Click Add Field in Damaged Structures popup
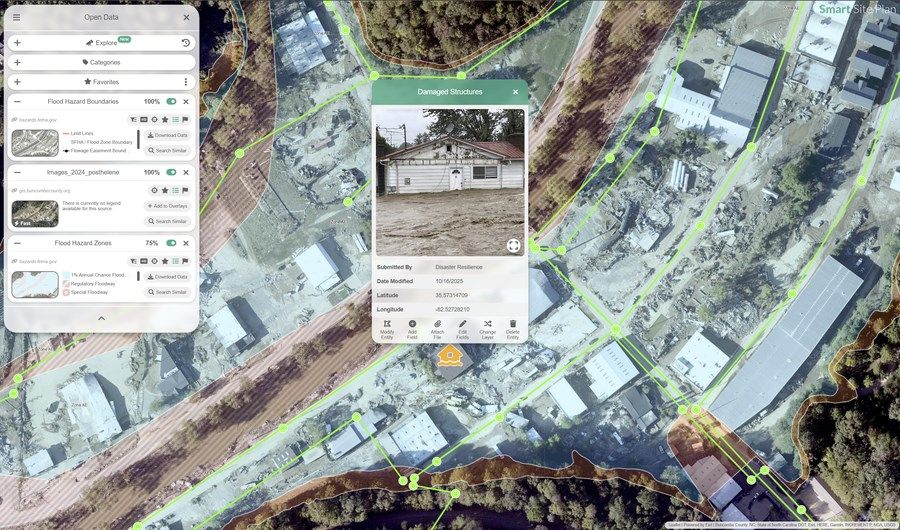The image size is (900, 530). click(412, 329)
